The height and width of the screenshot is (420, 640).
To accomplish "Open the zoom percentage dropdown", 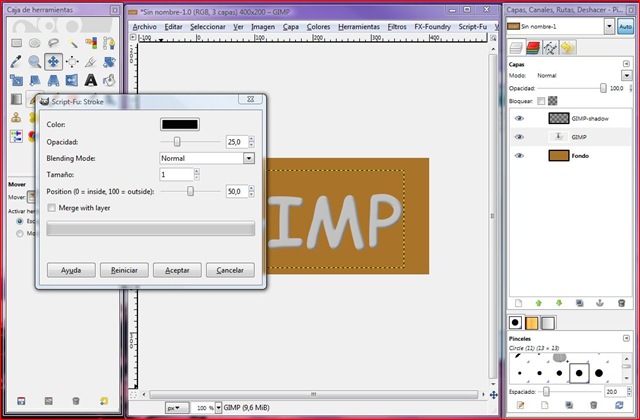I will [218, 408].
